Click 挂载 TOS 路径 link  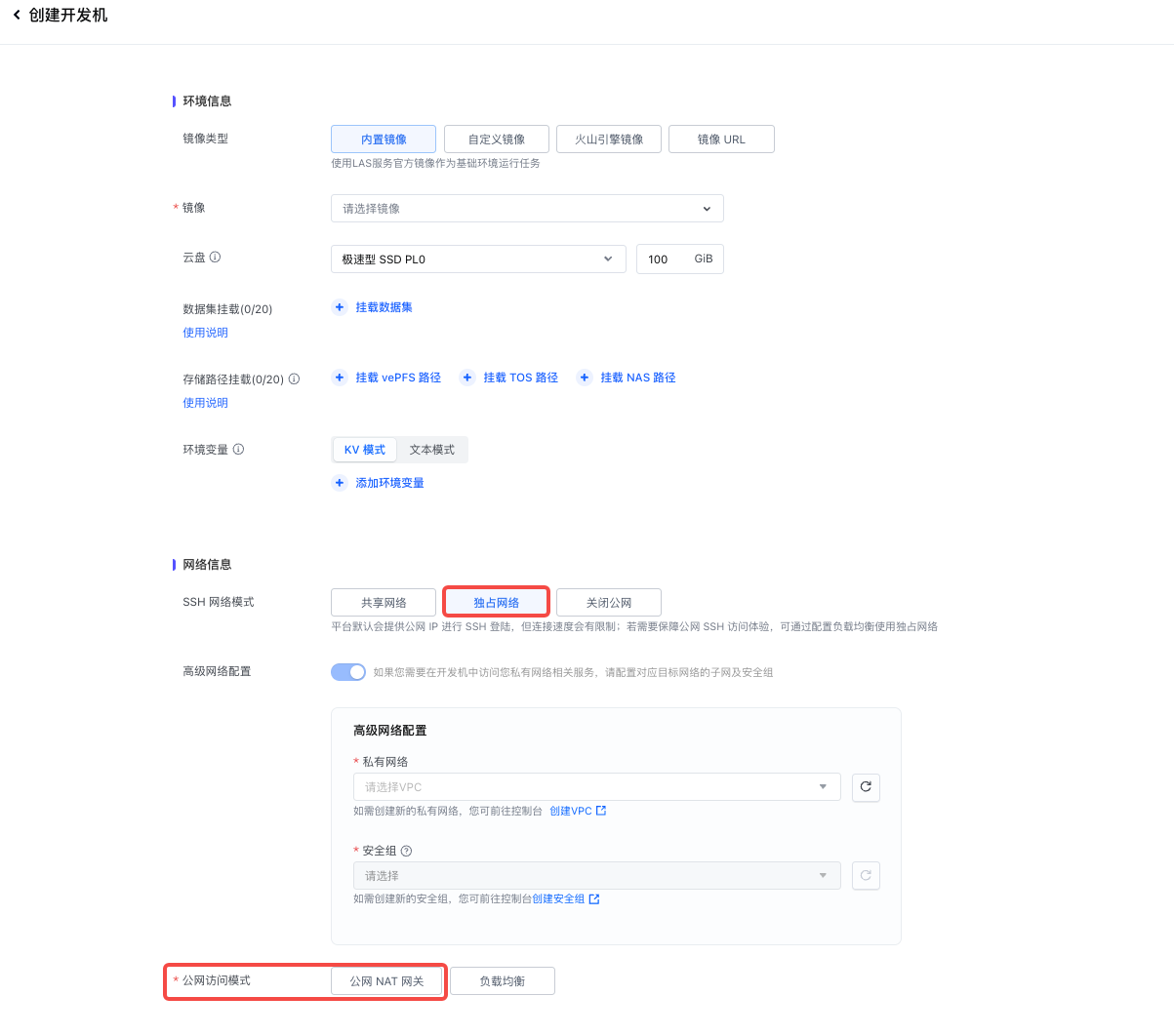pyautogui.click(x=520, y=378)
